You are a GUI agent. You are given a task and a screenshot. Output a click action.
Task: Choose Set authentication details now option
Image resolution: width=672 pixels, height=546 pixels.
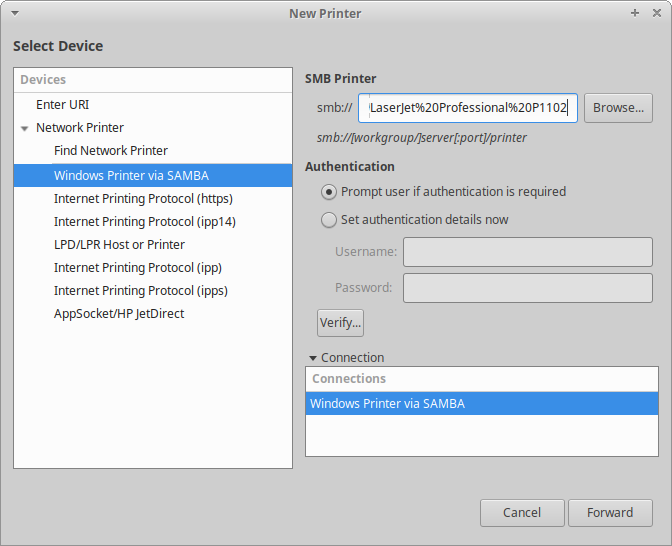click(x=329, y=219)
